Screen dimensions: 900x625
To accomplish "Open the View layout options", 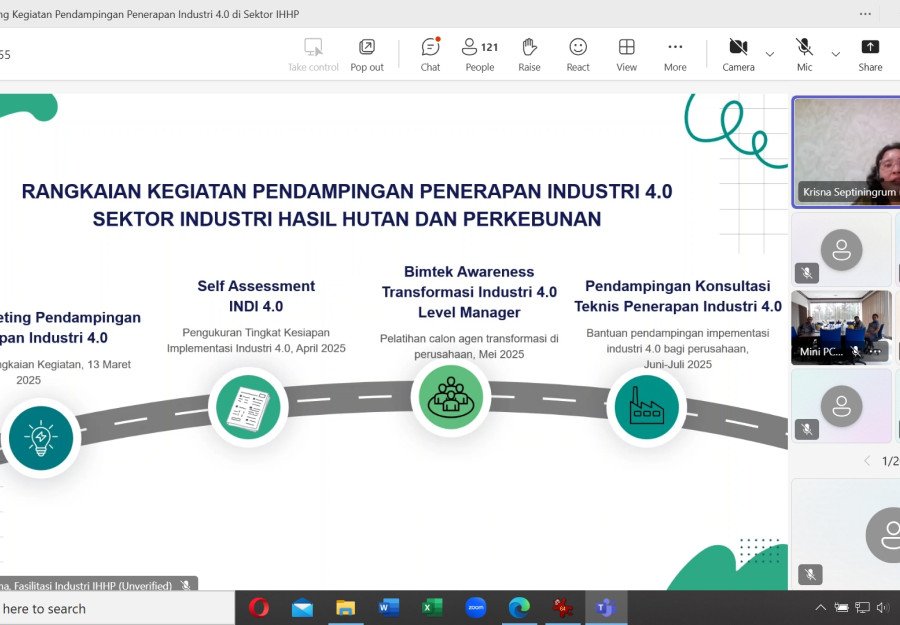I will [626, 55].
